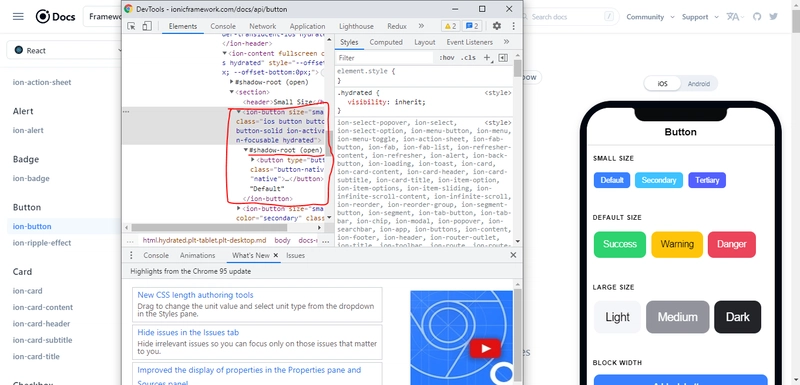This screenshot has width=800, height=385.
Task: Select the Layout tab
Action: (424, 42)
